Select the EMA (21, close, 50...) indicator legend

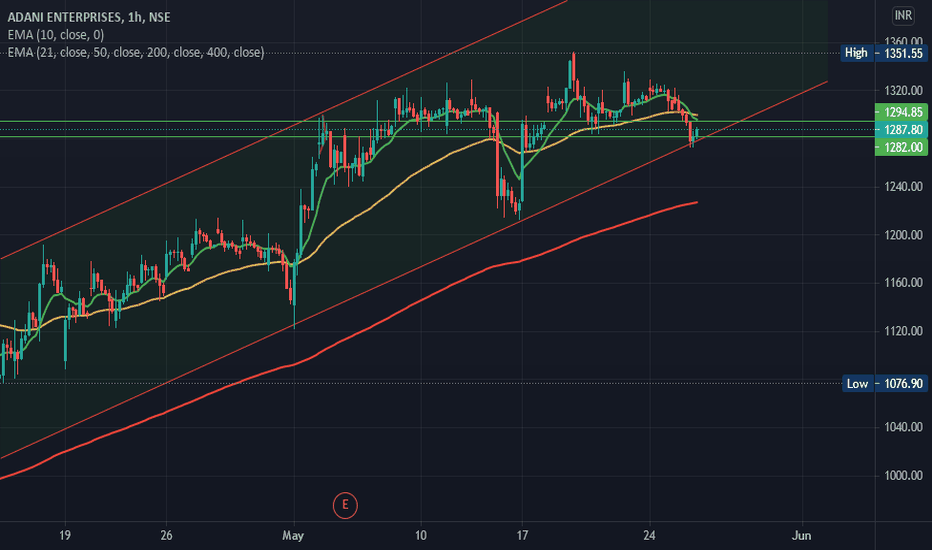tap(136, 52)
